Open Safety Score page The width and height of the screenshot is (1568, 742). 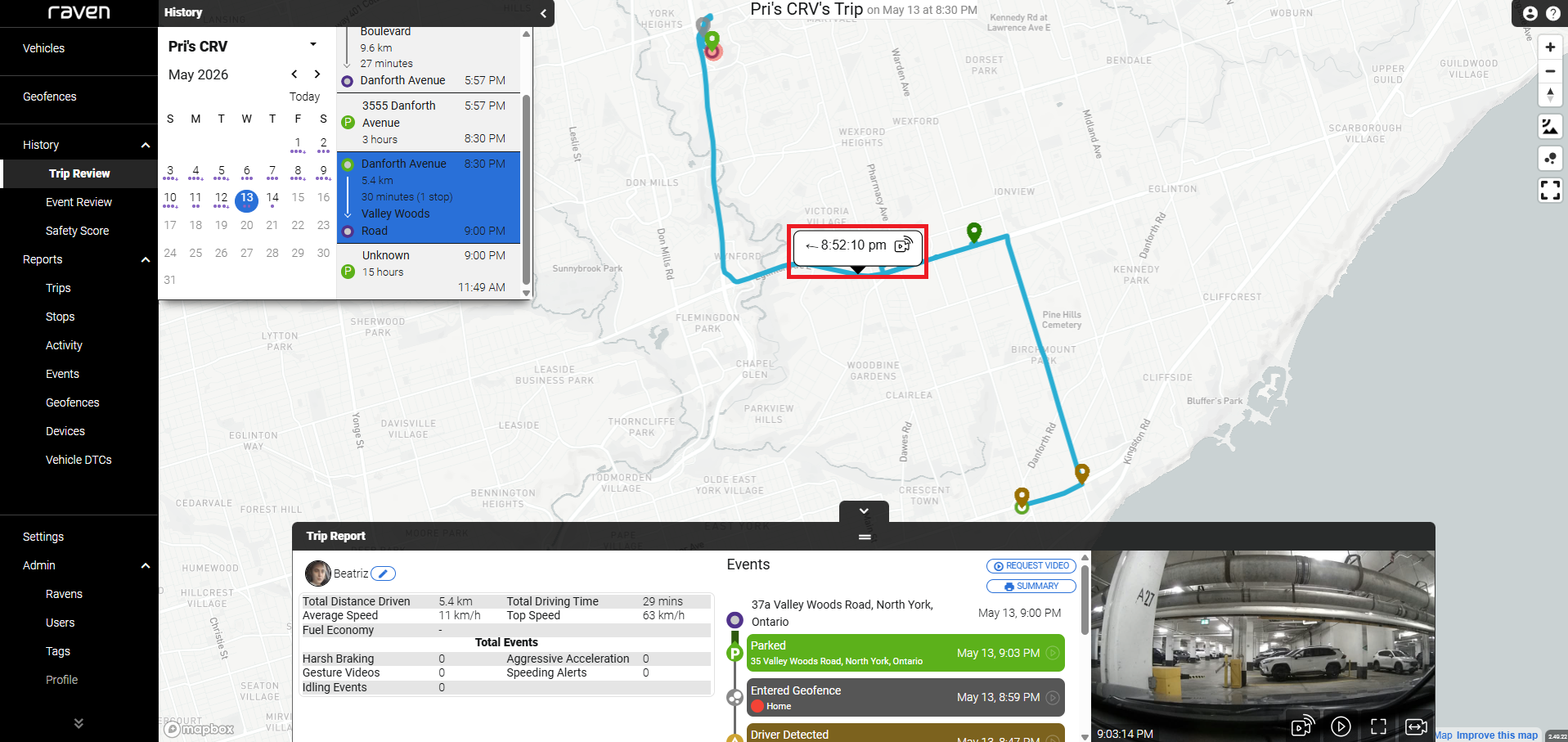[79, 231]
